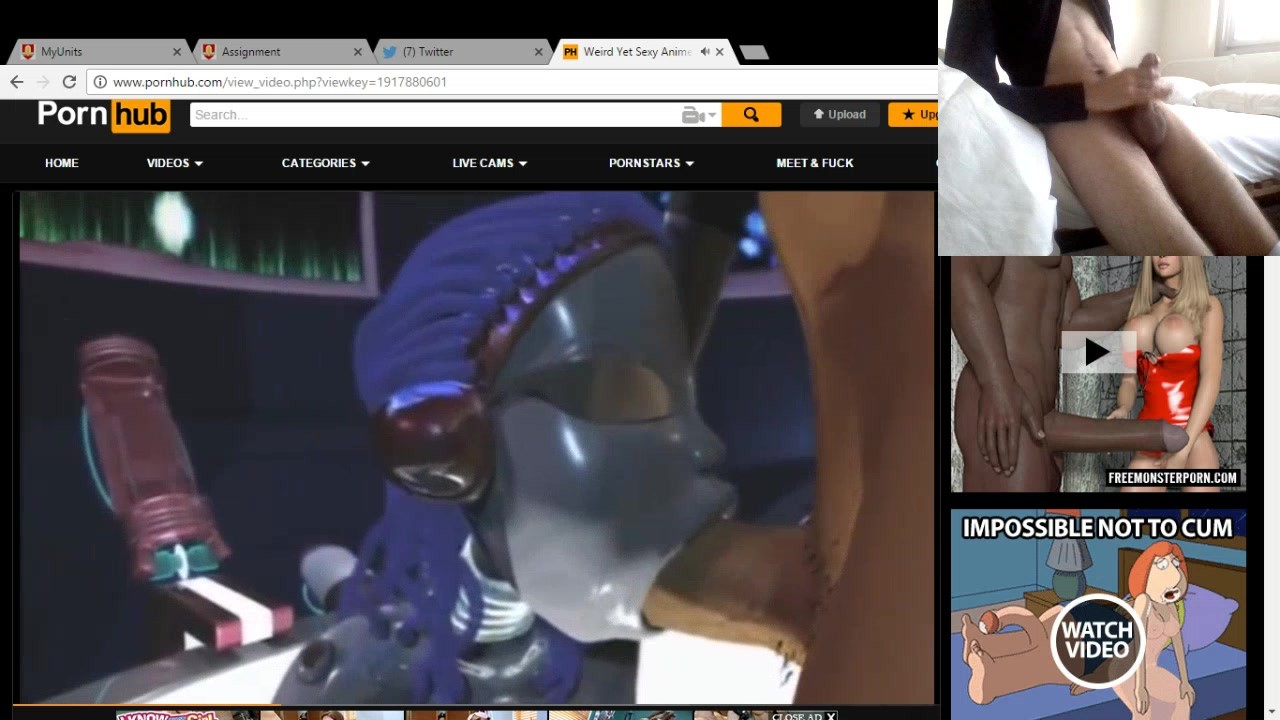Open the camera icon search-type selector
The height and width of the screenshot is (720, 1280).
tap(699, 115)
